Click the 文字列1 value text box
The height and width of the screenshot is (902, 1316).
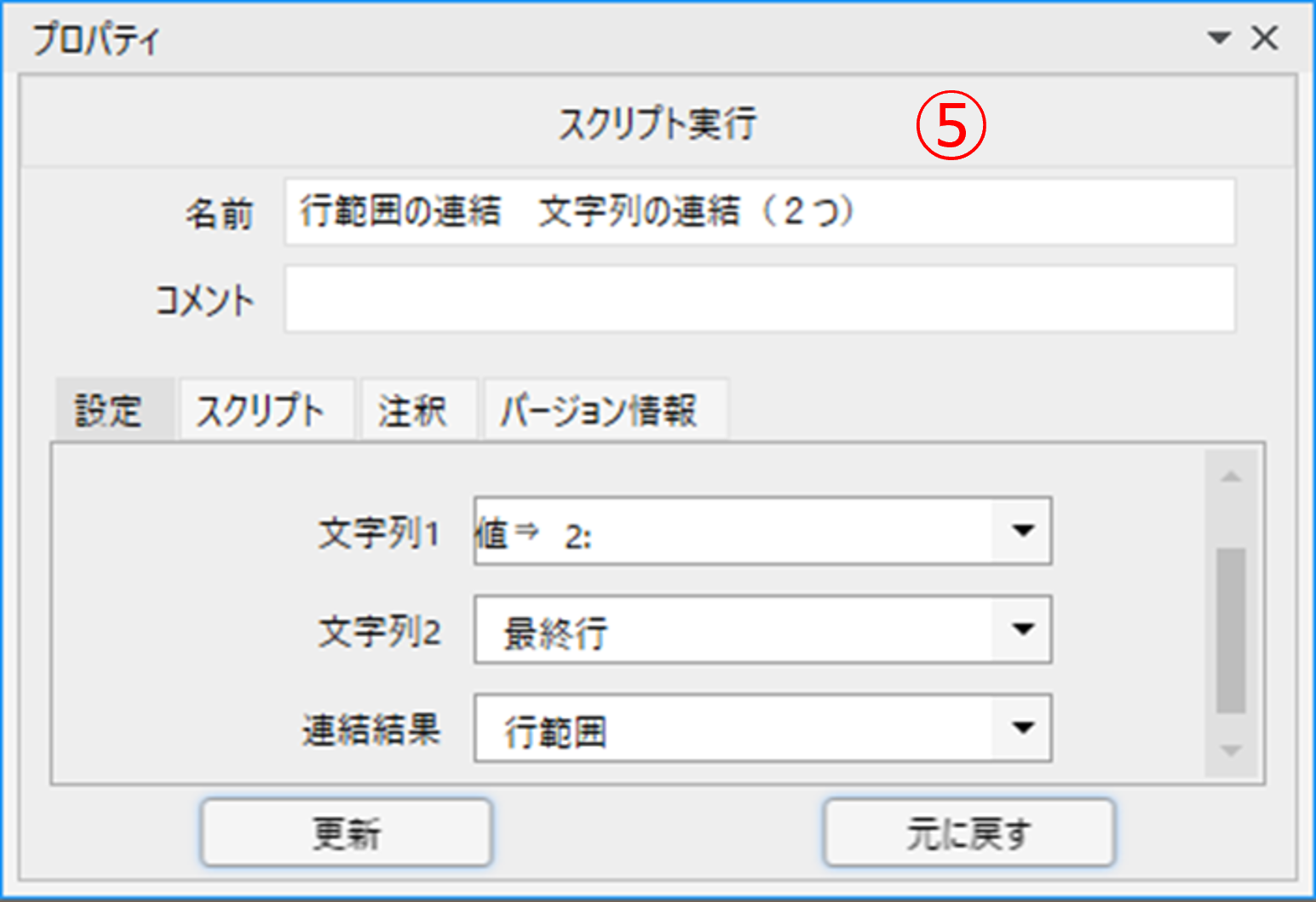click(733, 531)
